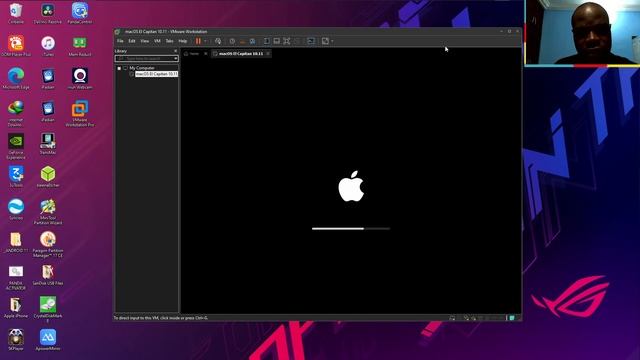Click the Send Ctrl+Alt+Del toolbar icon
The height and width of the screenshot is (360, 640).
pyautogui.click(x=218, y=41)
